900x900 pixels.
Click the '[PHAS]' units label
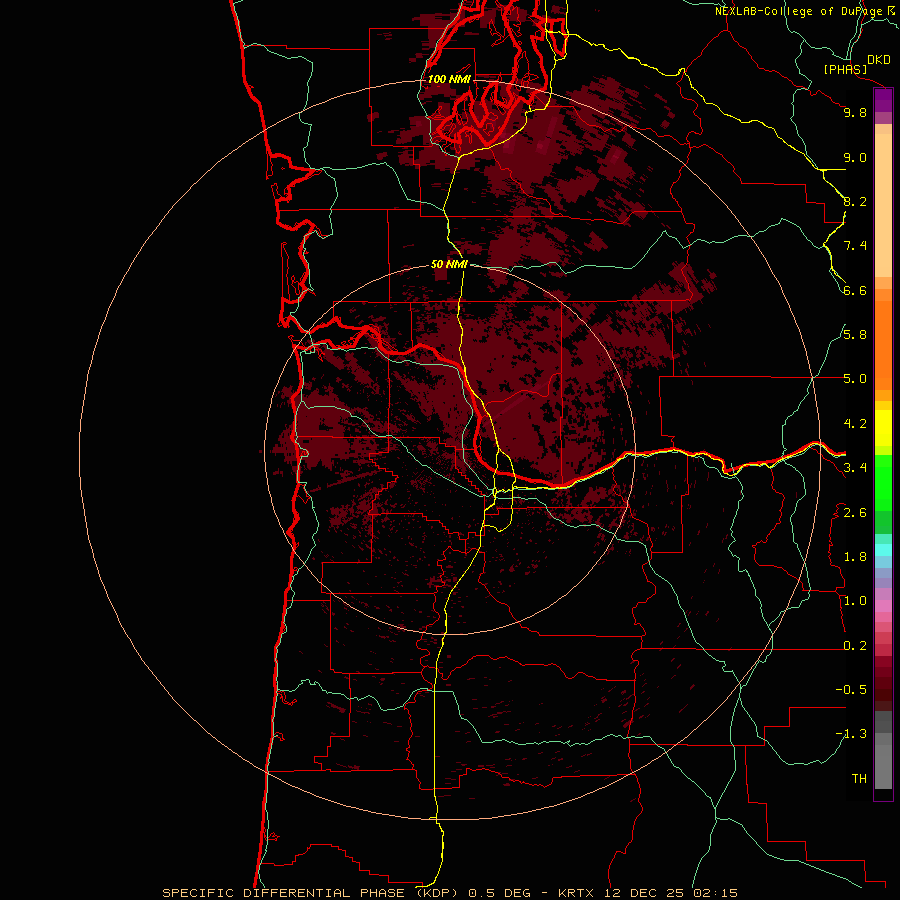click(845, 69)
